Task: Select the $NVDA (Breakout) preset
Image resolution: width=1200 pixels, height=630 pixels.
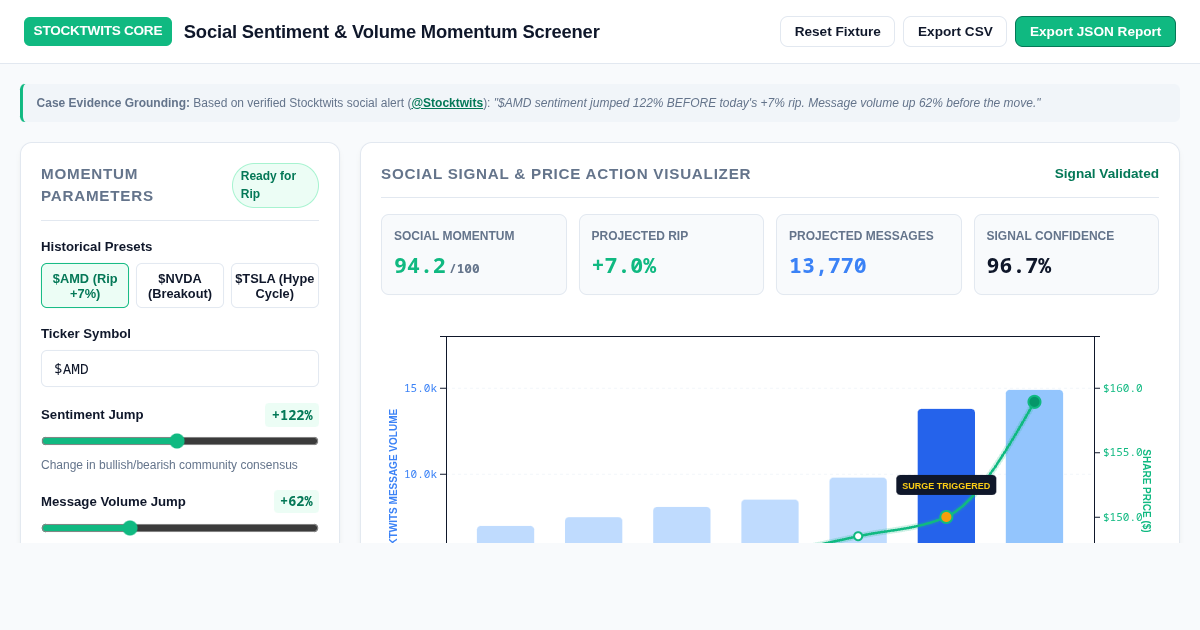Action: pos(180,285)
